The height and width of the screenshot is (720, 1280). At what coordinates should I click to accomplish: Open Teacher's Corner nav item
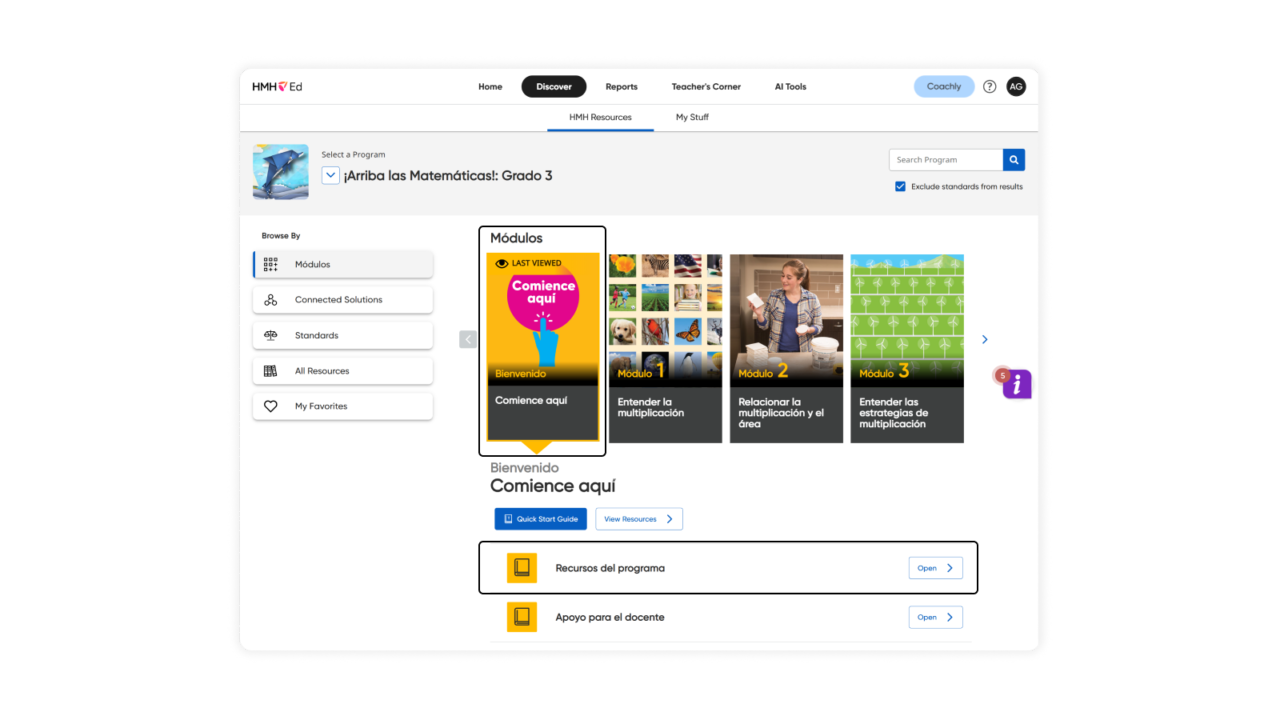[x=706, y=87]
